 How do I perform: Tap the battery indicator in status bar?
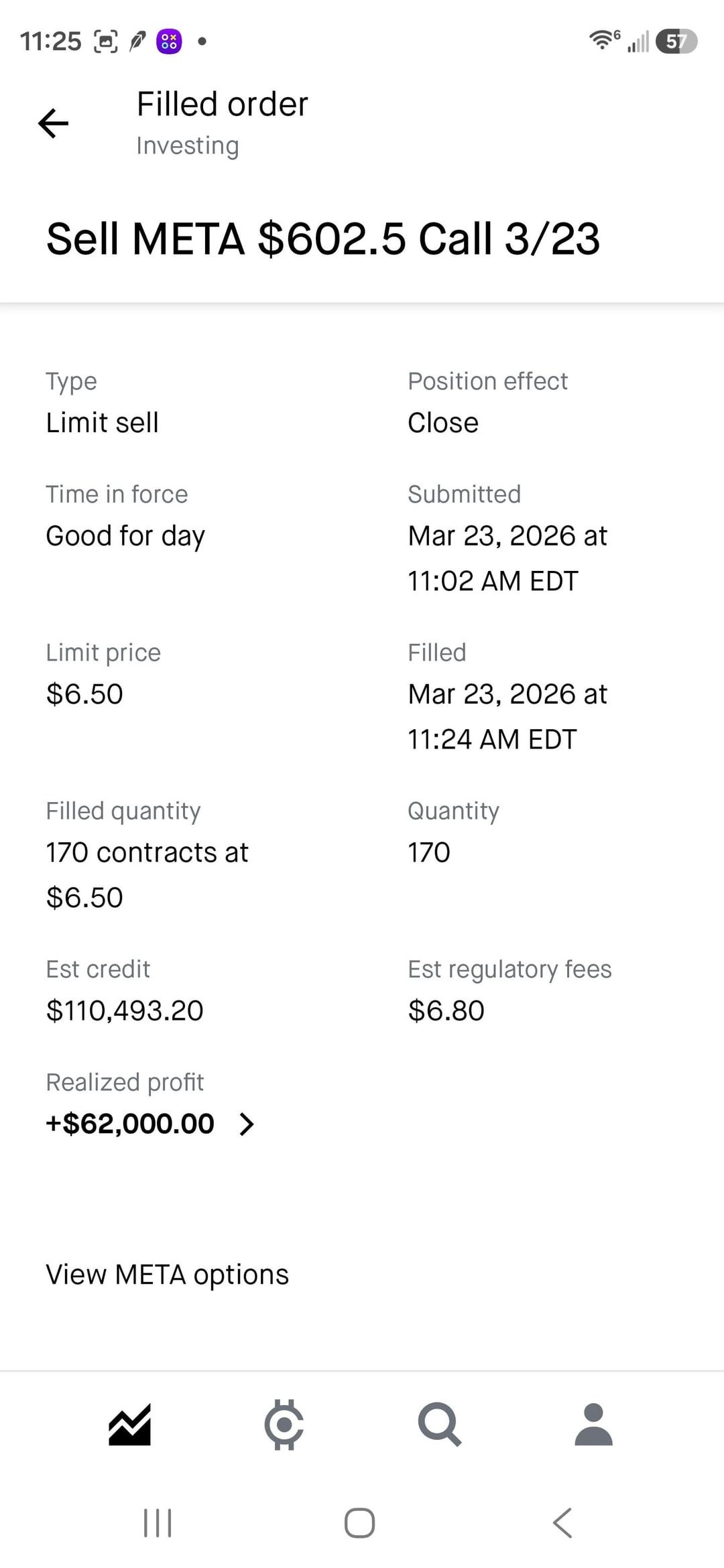(676, 42)
